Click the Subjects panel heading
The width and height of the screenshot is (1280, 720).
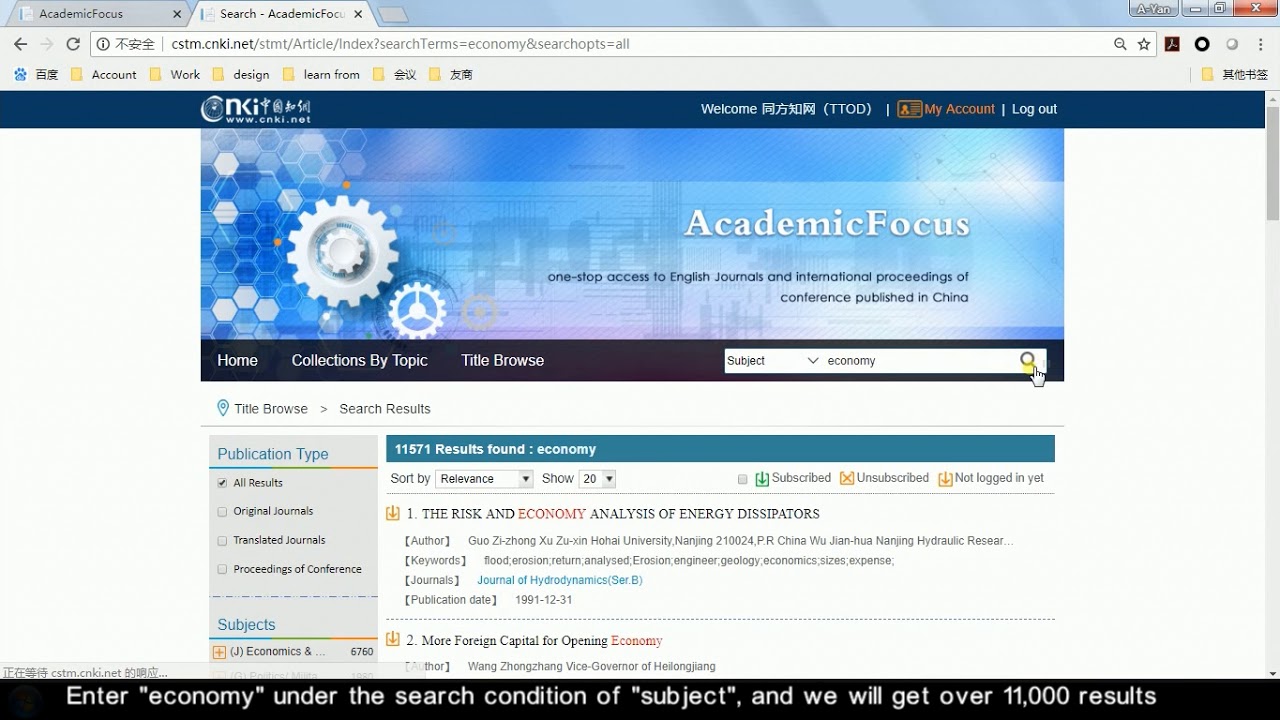point(246,625)
